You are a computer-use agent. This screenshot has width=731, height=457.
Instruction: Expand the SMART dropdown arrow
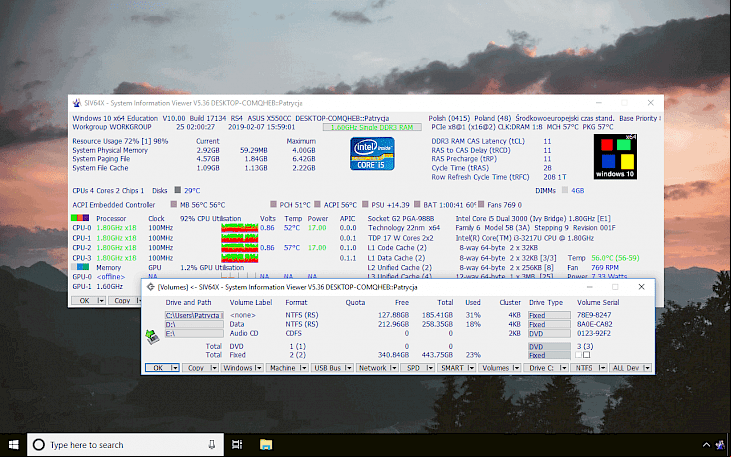point(471,368)
